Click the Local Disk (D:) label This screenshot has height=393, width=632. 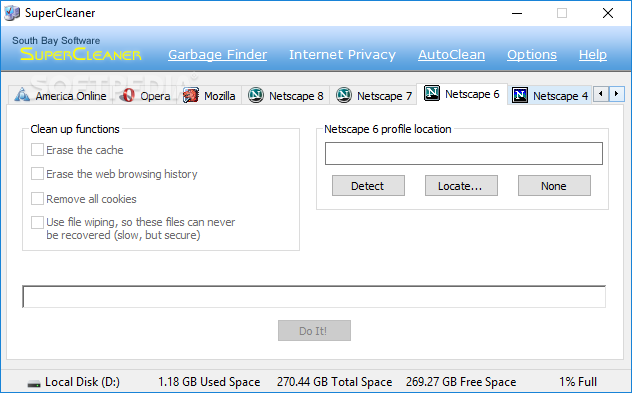coord(82,382)
